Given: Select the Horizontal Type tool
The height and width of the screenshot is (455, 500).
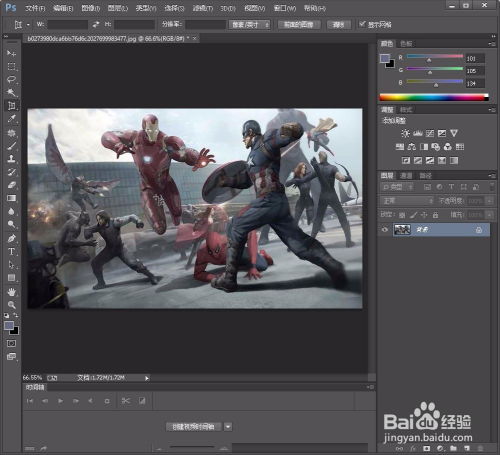Looking at the screenshot, I should pyautogui.click(x=11, y=252).
